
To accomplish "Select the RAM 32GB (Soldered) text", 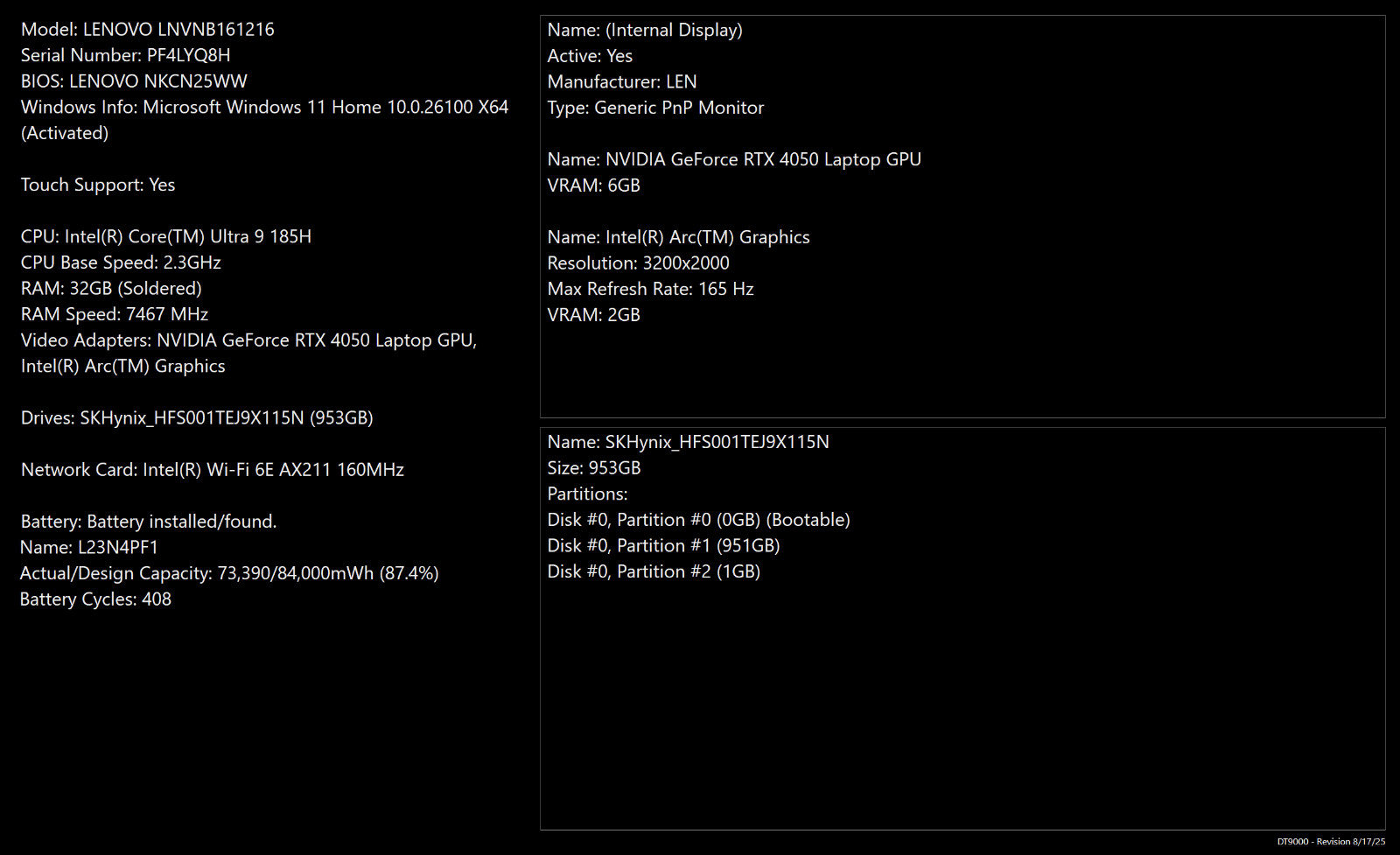I will tap(111, 288).
